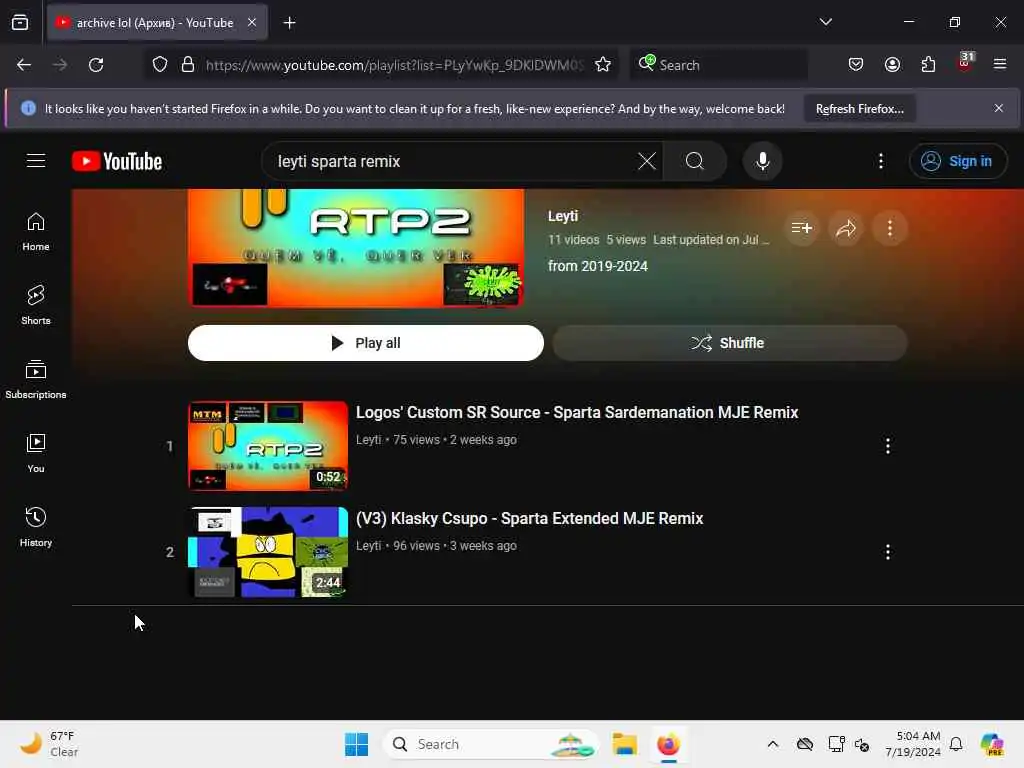Reload the page in Firefox

pyautogui.click(x=96, y=65)
